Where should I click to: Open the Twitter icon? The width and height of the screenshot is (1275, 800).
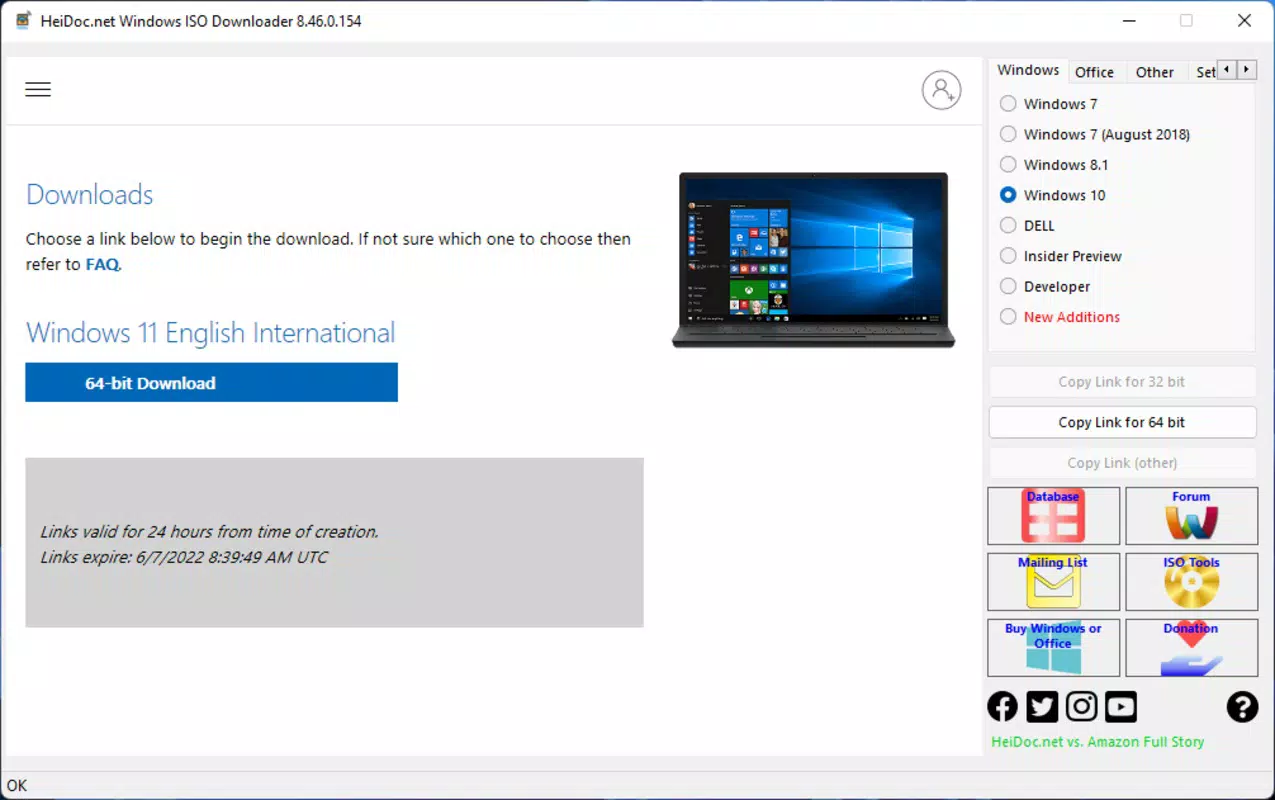coord(1042,707)
